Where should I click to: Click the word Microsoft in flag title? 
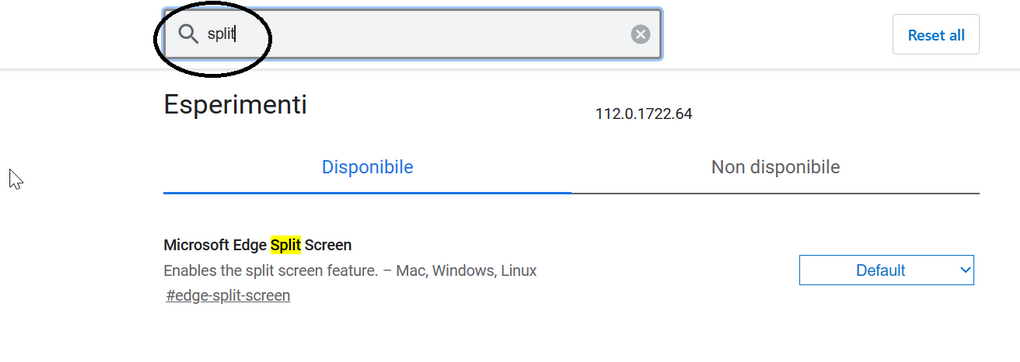coord(196,245)
